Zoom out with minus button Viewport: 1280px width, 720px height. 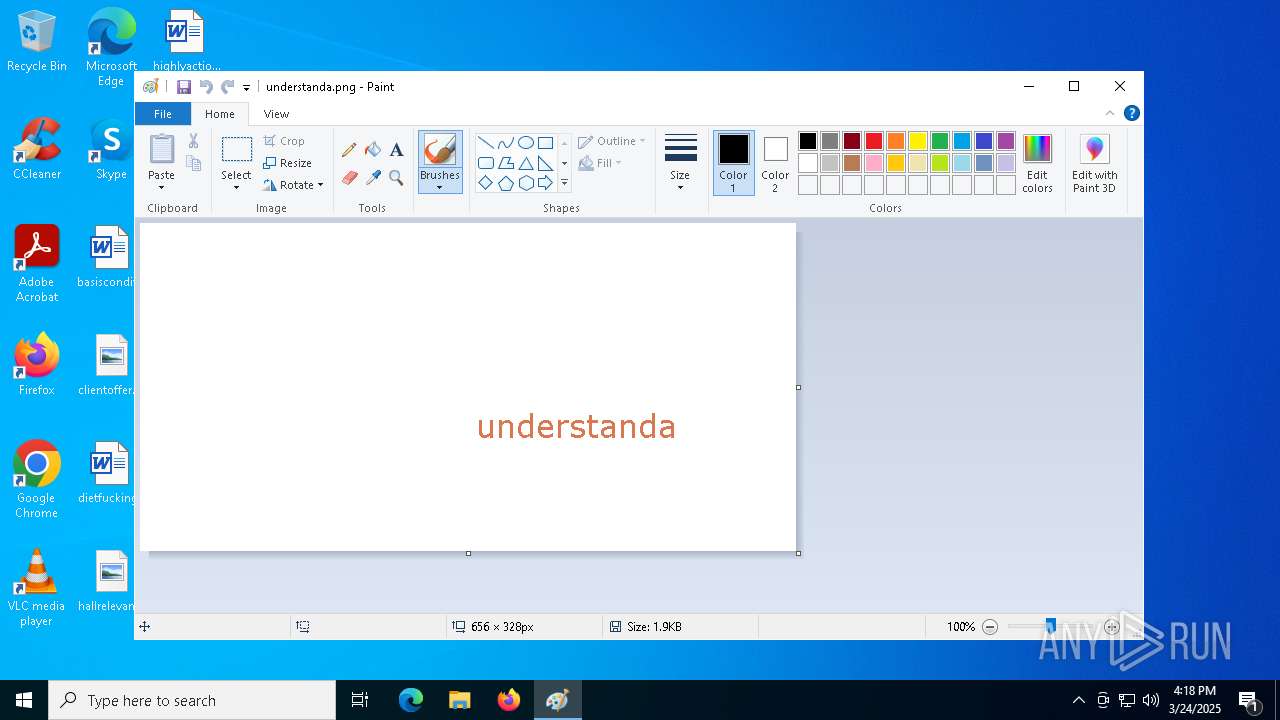[990, 627]
